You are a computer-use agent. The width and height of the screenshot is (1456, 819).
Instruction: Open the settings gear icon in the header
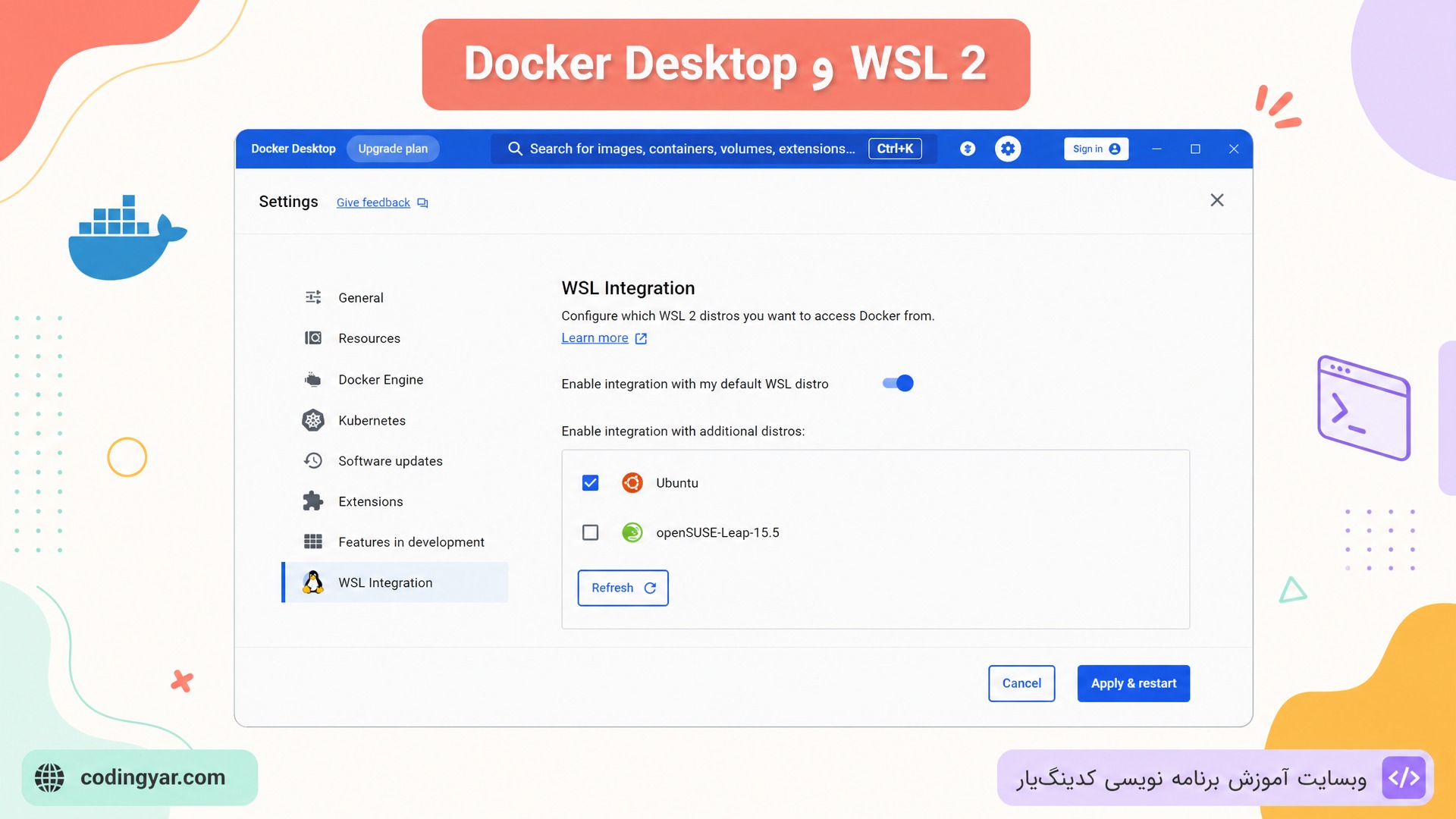pyautogui.click(x=1008, y=149)
